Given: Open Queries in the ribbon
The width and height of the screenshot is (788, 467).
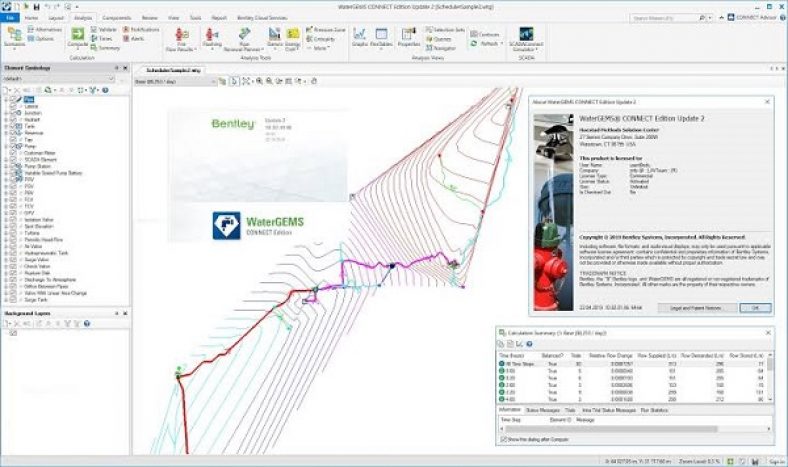Looking at the screenshot, I should (438, 39).
